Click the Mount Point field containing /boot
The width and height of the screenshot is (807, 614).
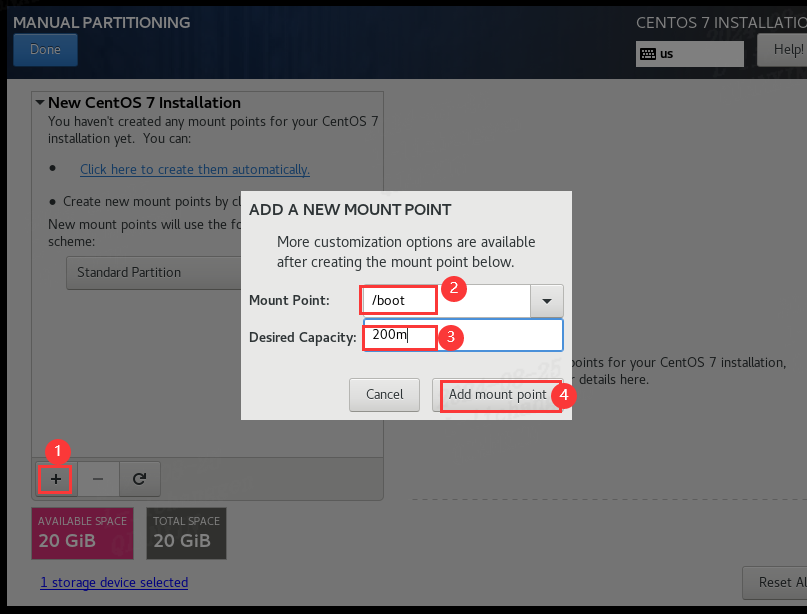(446, 301)
